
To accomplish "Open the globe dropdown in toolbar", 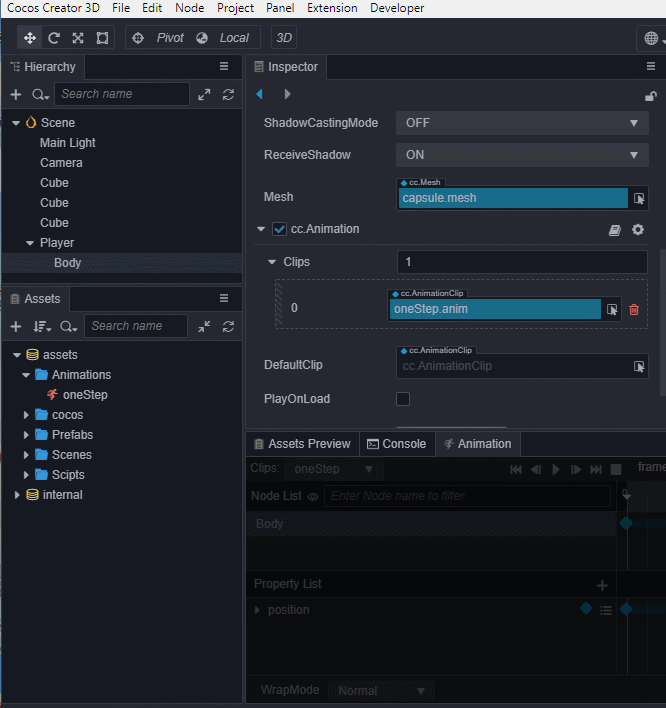I will 654,38.
